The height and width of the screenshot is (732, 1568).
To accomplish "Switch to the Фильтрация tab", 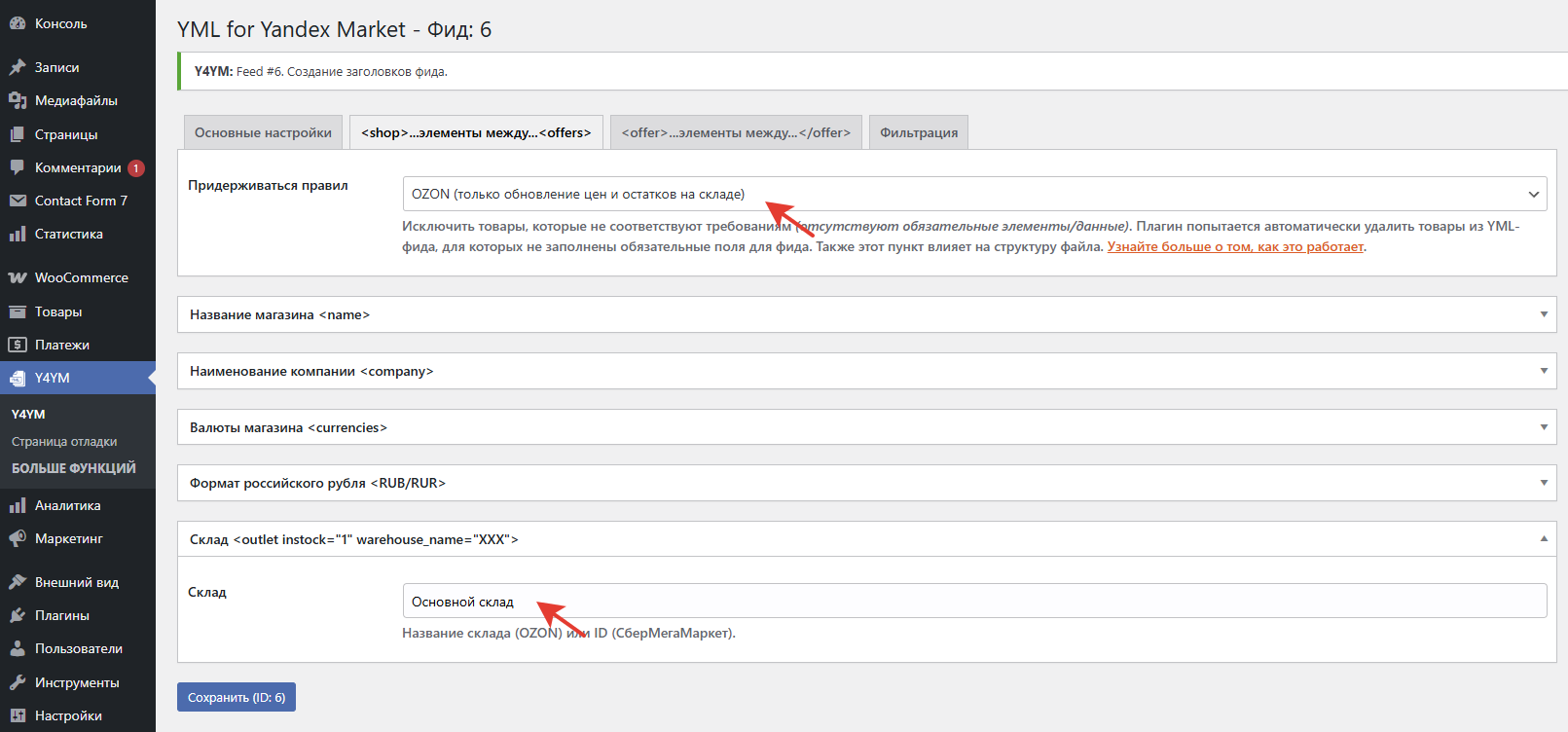I will 918,132.
